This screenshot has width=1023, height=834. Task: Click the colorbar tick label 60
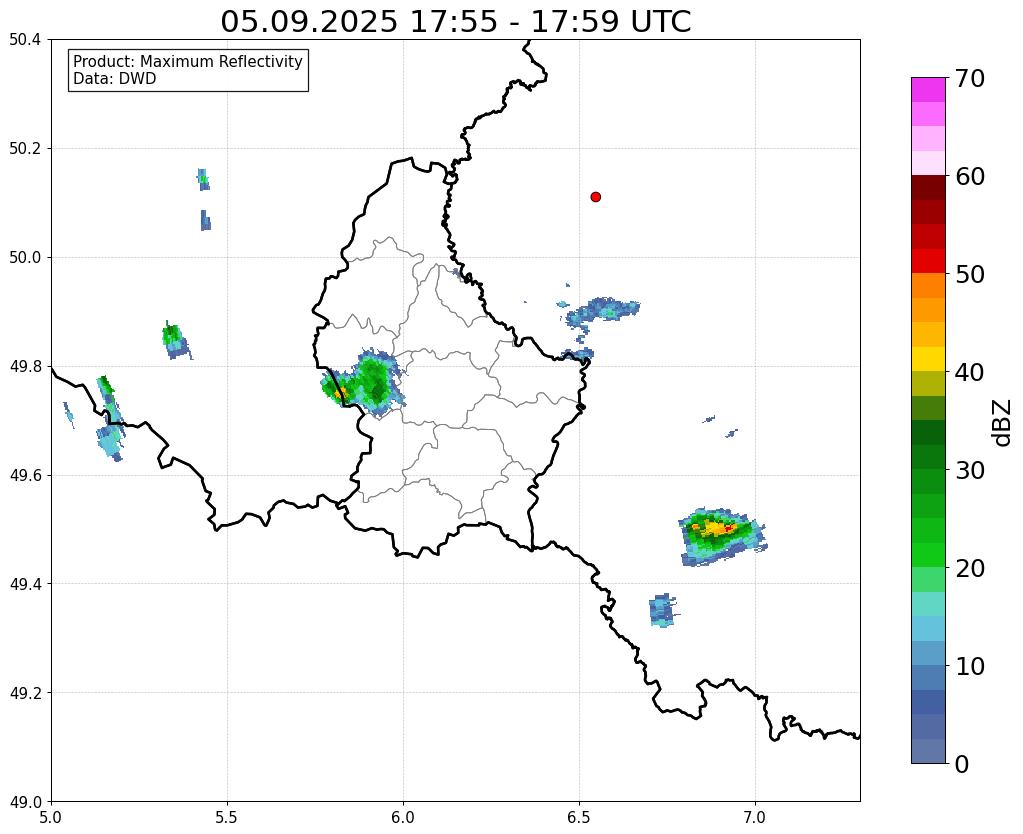click(x=970, y=176)
